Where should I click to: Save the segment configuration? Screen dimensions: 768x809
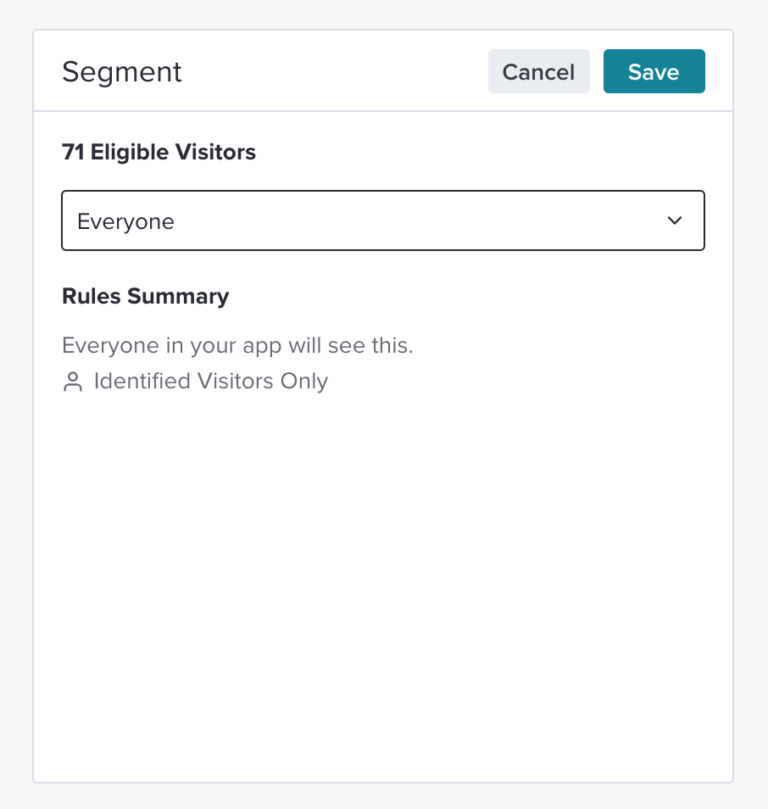tap(653, 71)
